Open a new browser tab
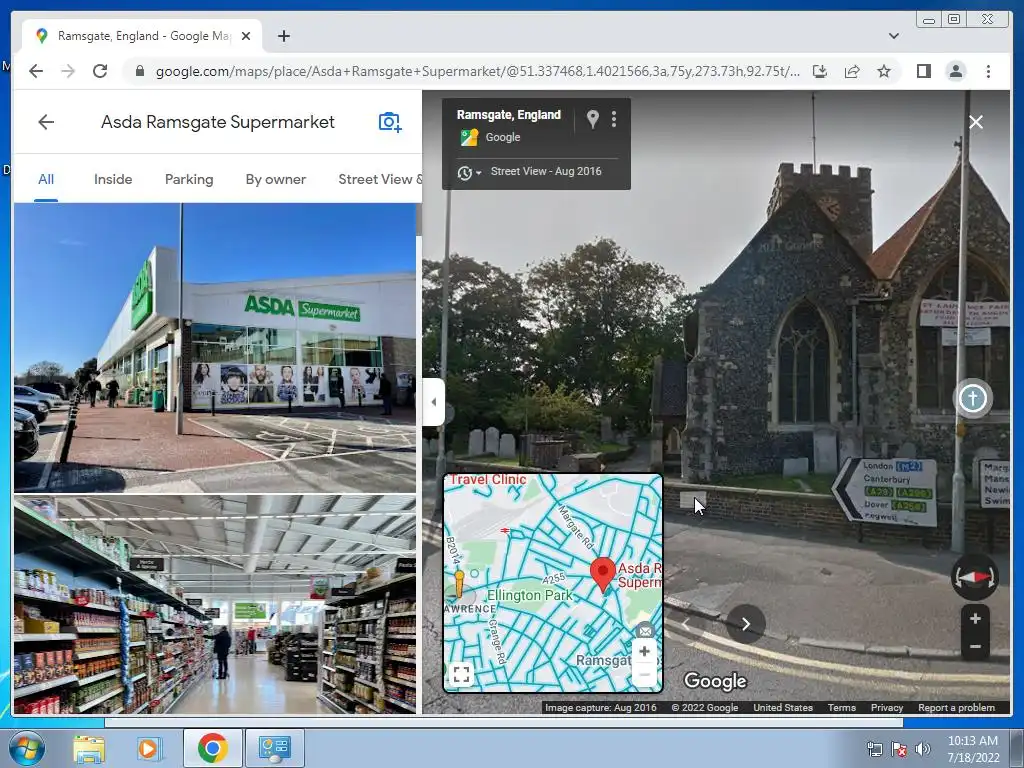 click(x=283, y=36)
